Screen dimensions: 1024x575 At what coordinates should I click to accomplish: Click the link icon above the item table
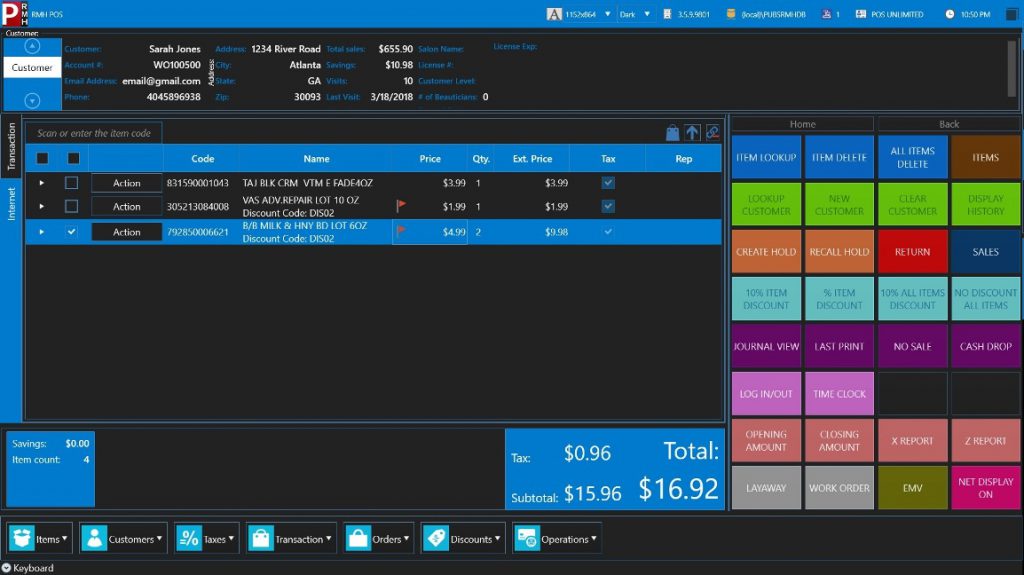point(712,132)
